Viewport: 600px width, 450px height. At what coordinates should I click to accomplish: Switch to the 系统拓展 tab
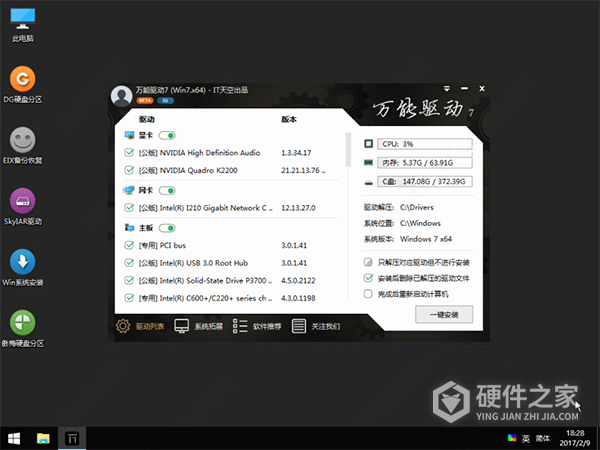pos(199,326)
